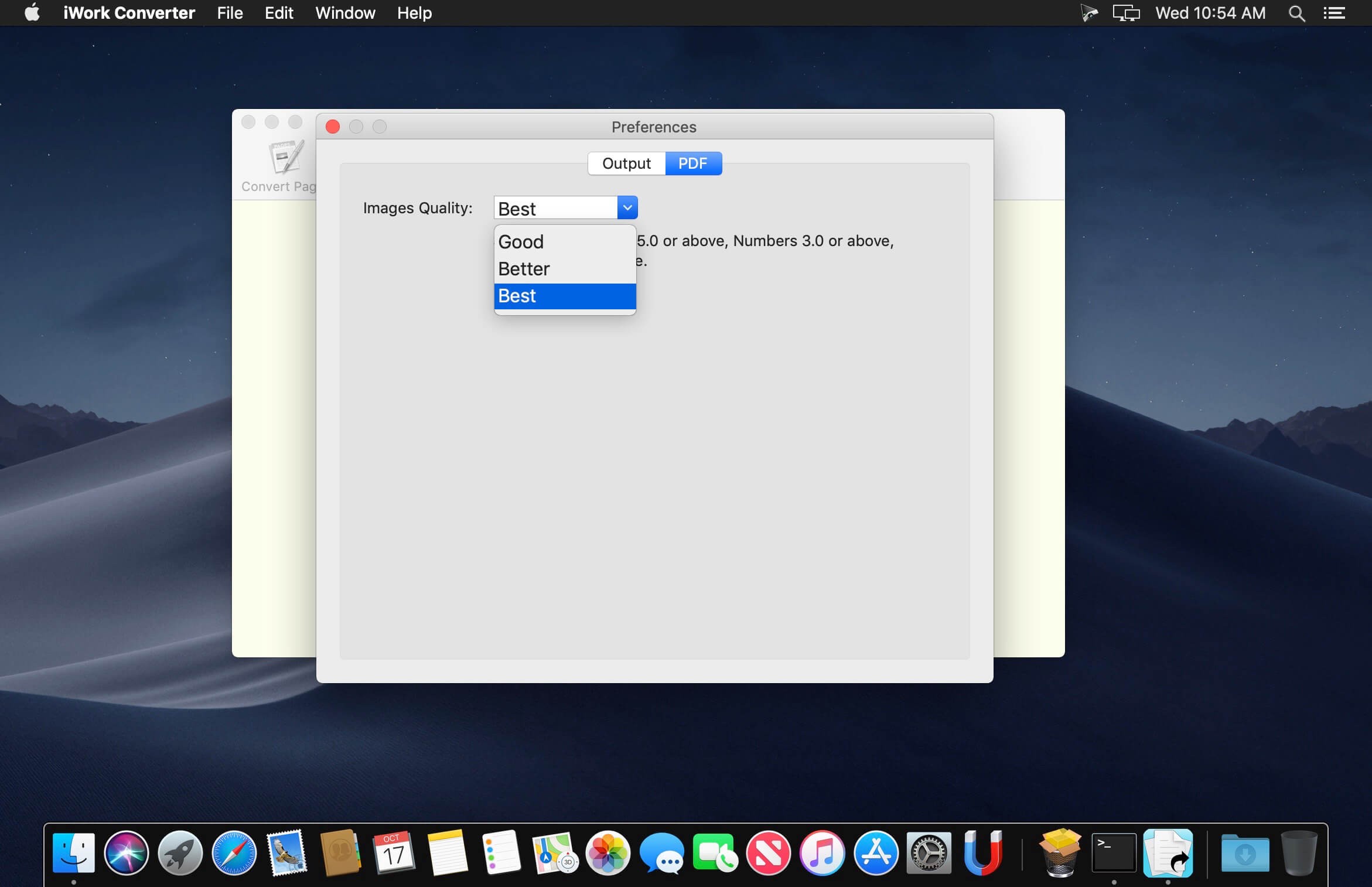Image resolution: width=1372 pixels, height=887 pixels.
Task: Open Maps from the Dock
Action: coord(554,854)
